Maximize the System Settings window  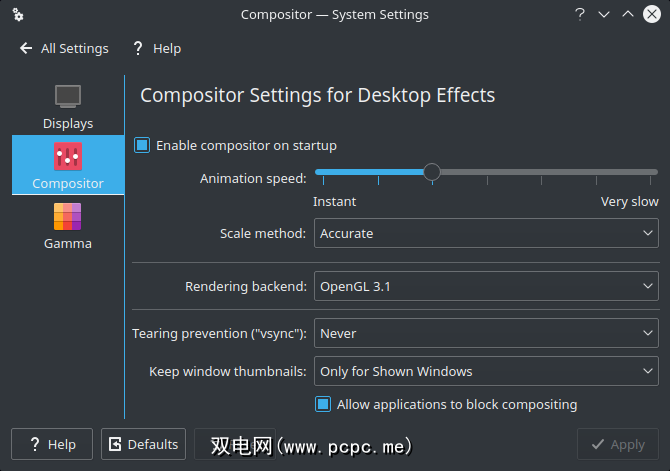[x=628, y=15]
